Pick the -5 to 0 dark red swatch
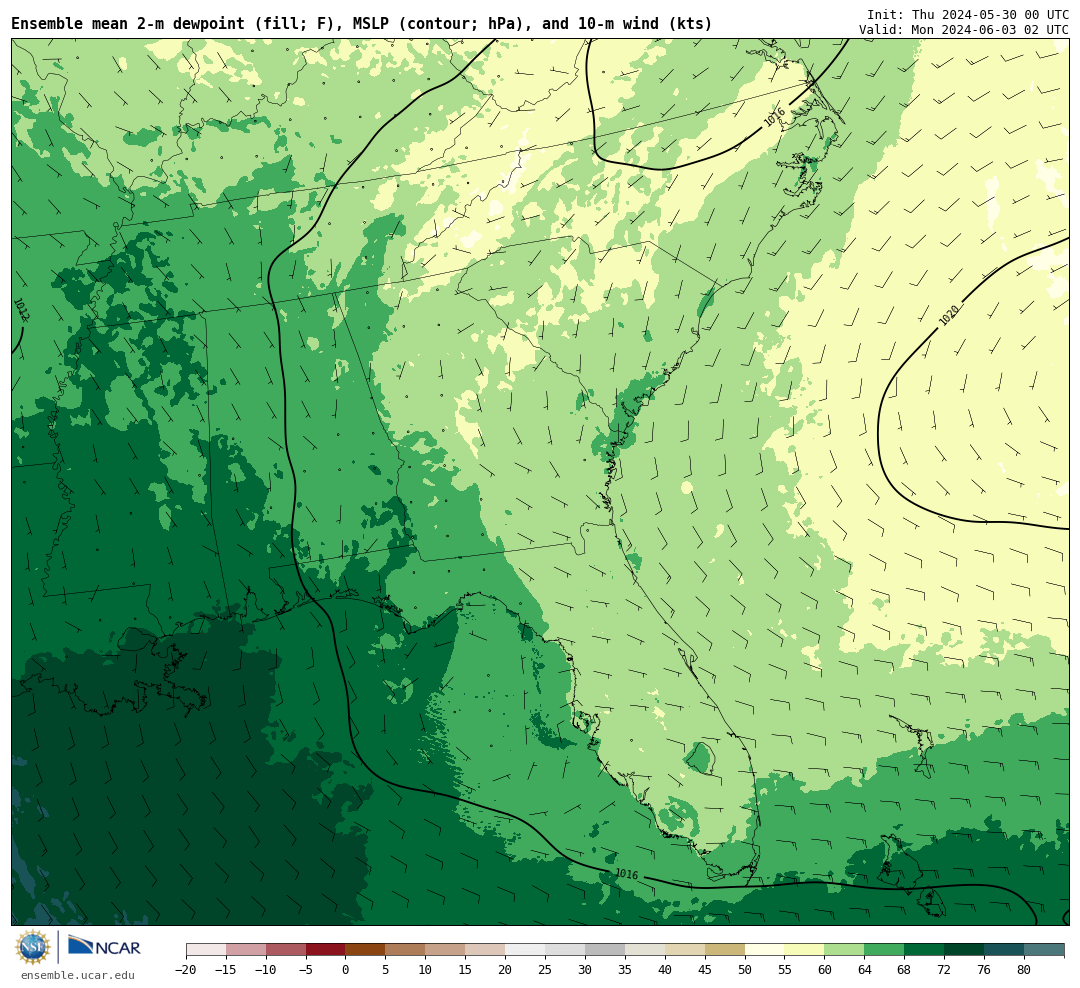 [x=326, y=950]
